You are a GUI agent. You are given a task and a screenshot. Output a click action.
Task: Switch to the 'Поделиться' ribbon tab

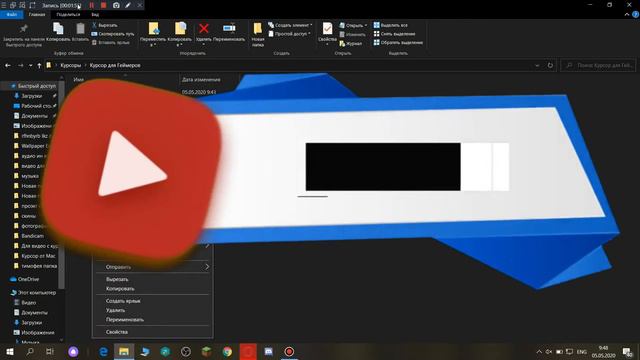pos(68,15)
